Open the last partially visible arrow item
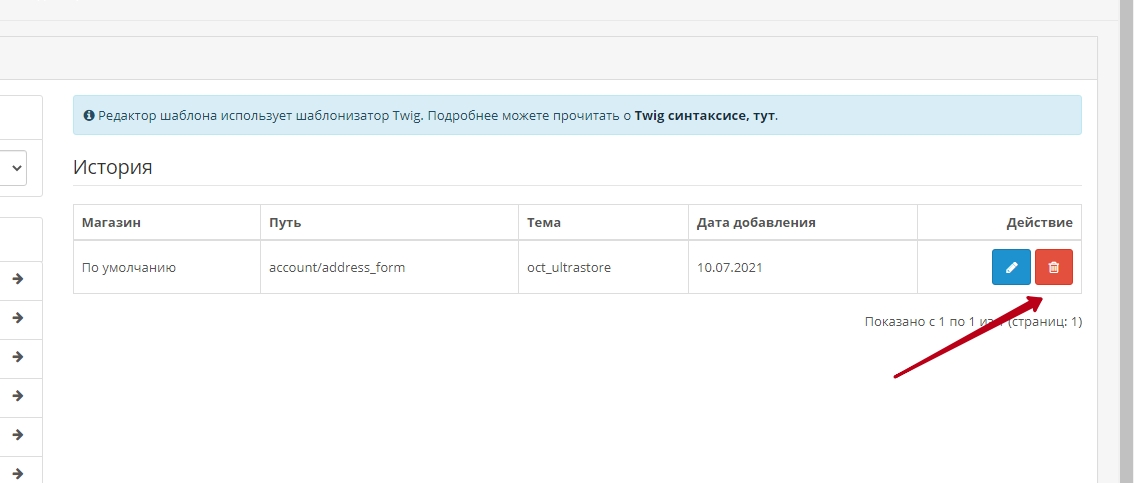 click(x=18, y=473)
